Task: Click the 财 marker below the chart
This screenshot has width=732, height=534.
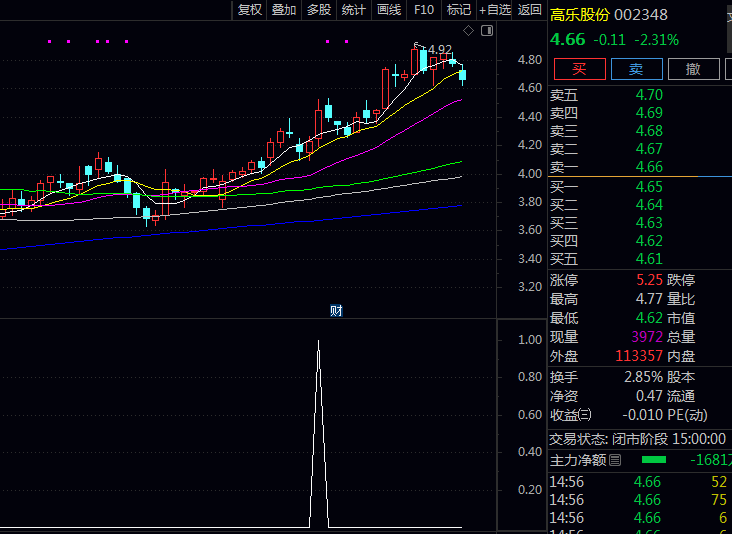Action: click(337, 310)
